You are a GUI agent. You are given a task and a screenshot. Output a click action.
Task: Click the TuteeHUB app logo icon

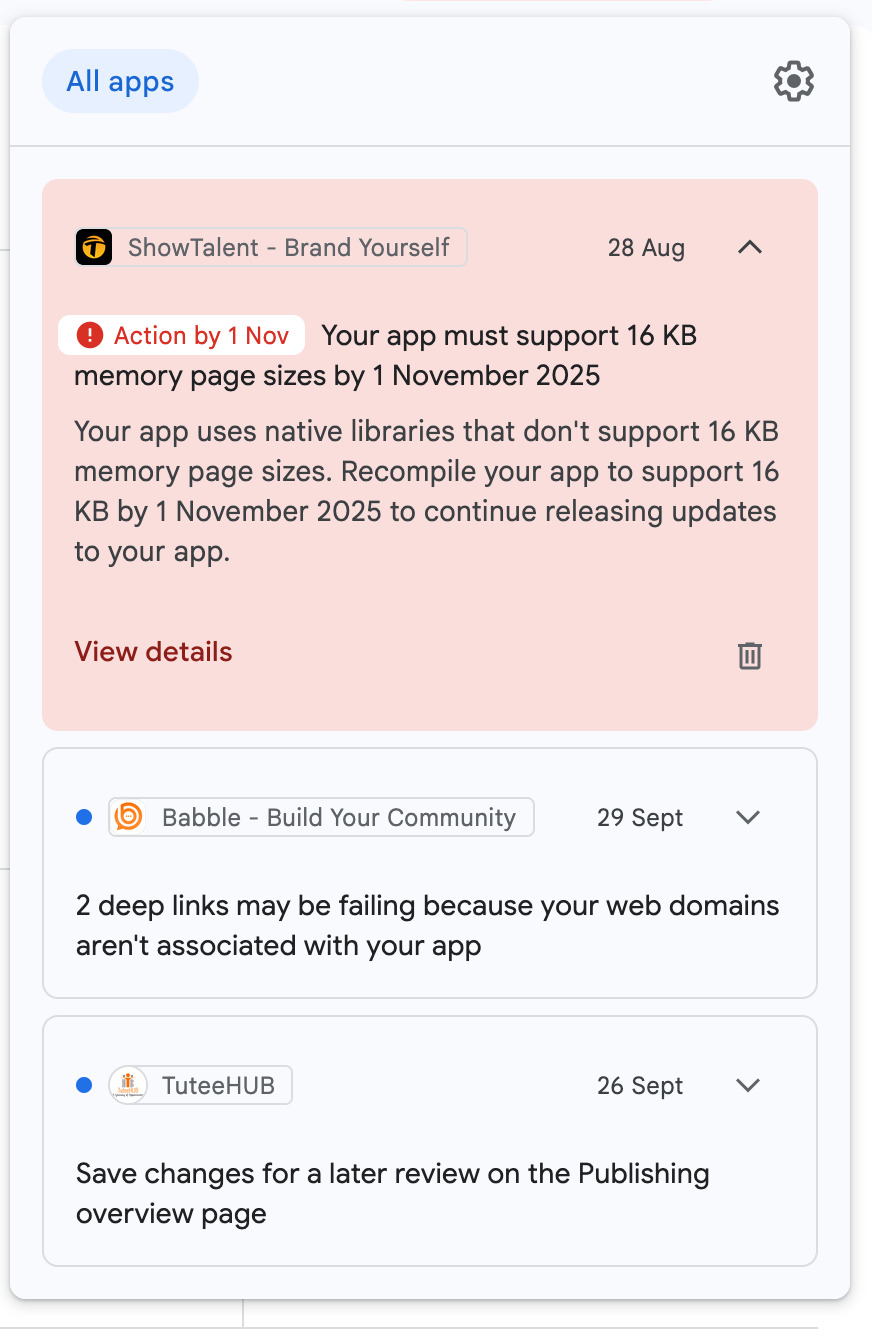(128, 1085)
